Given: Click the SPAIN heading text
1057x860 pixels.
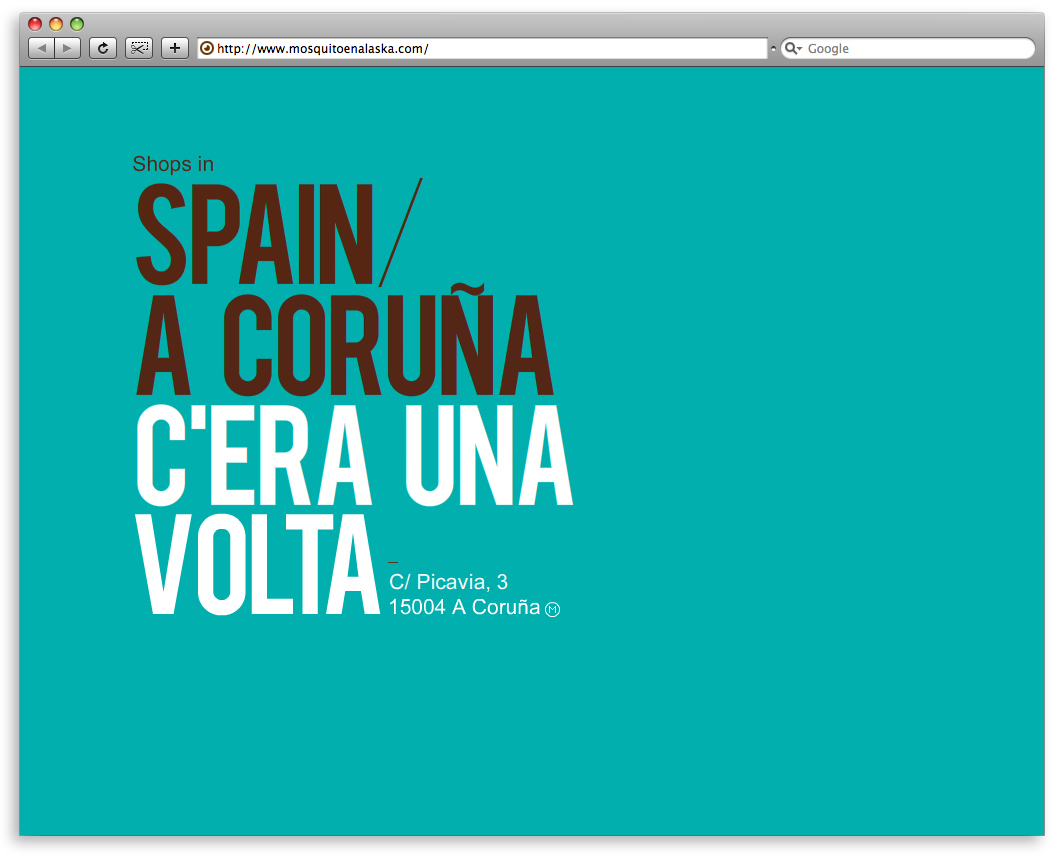Looking at the screenshot, I should point(255,235).
